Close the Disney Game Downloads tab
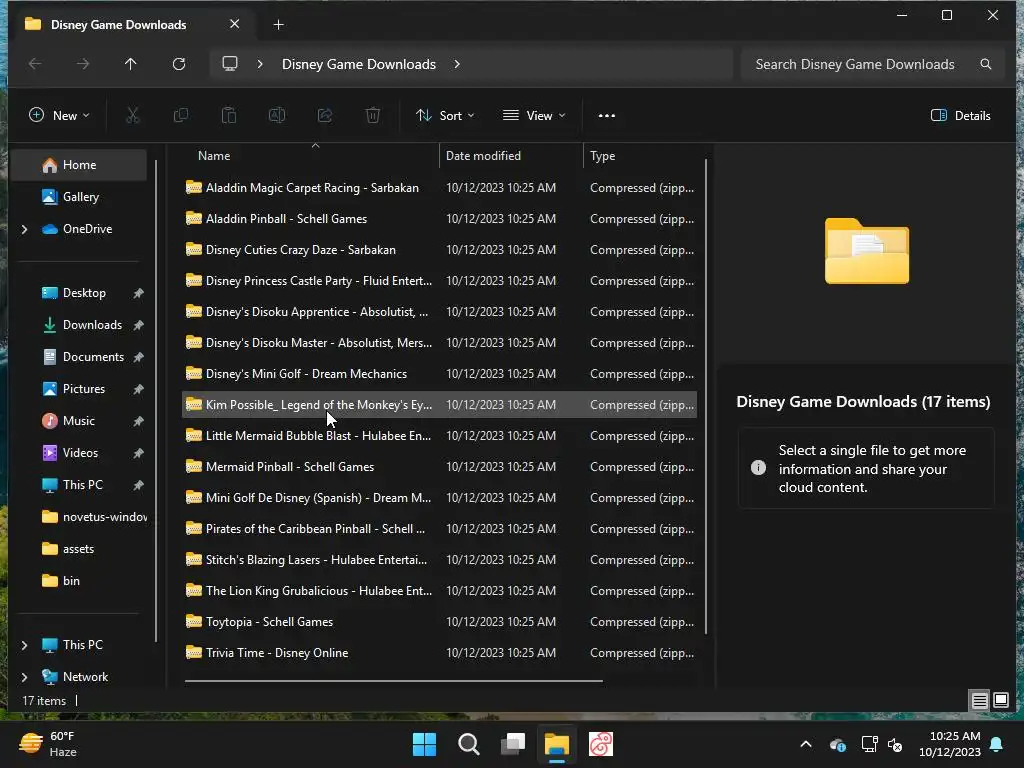 click(234, 24)
